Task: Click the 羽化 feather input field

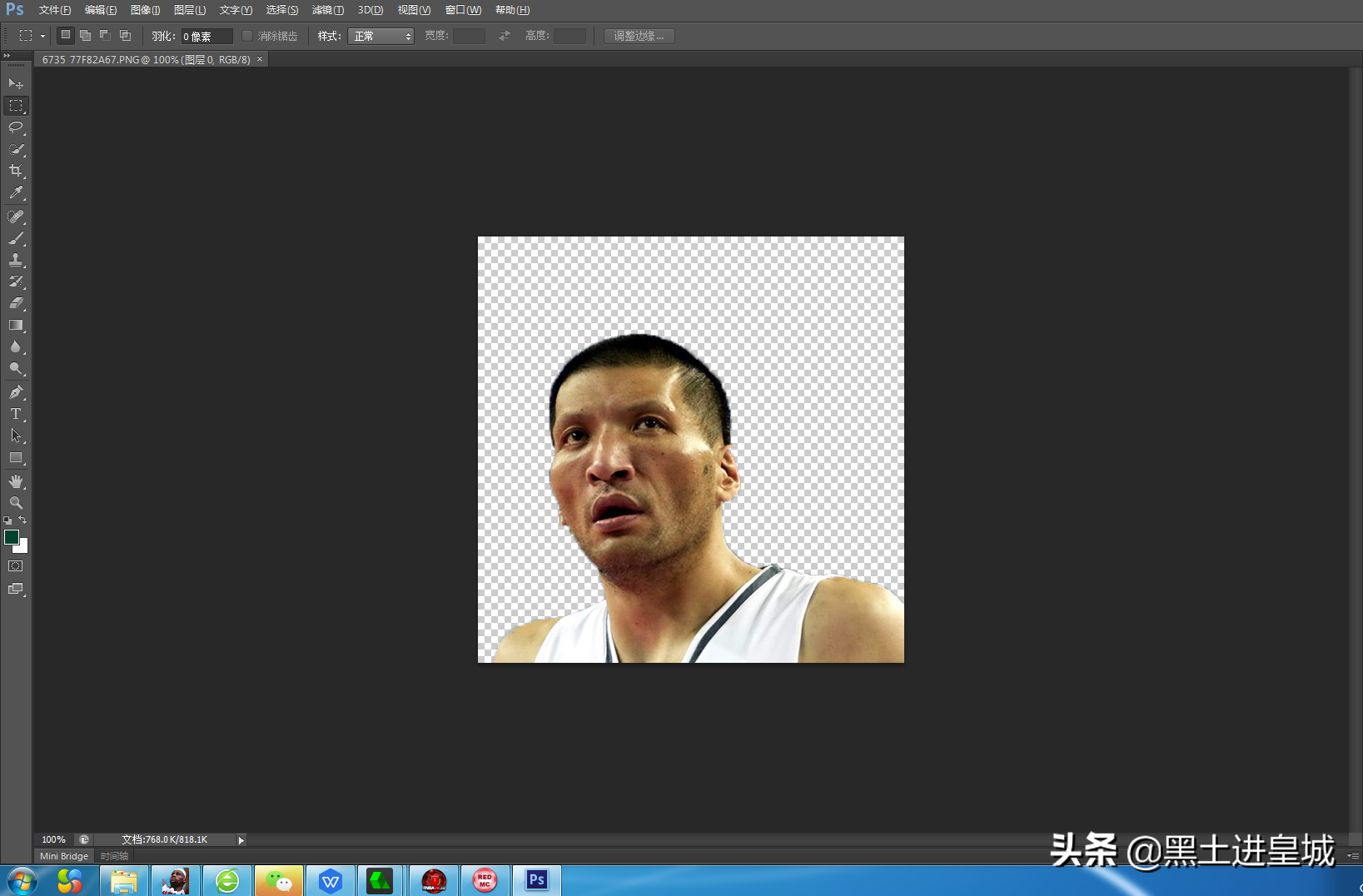Action: pos(206,36)
